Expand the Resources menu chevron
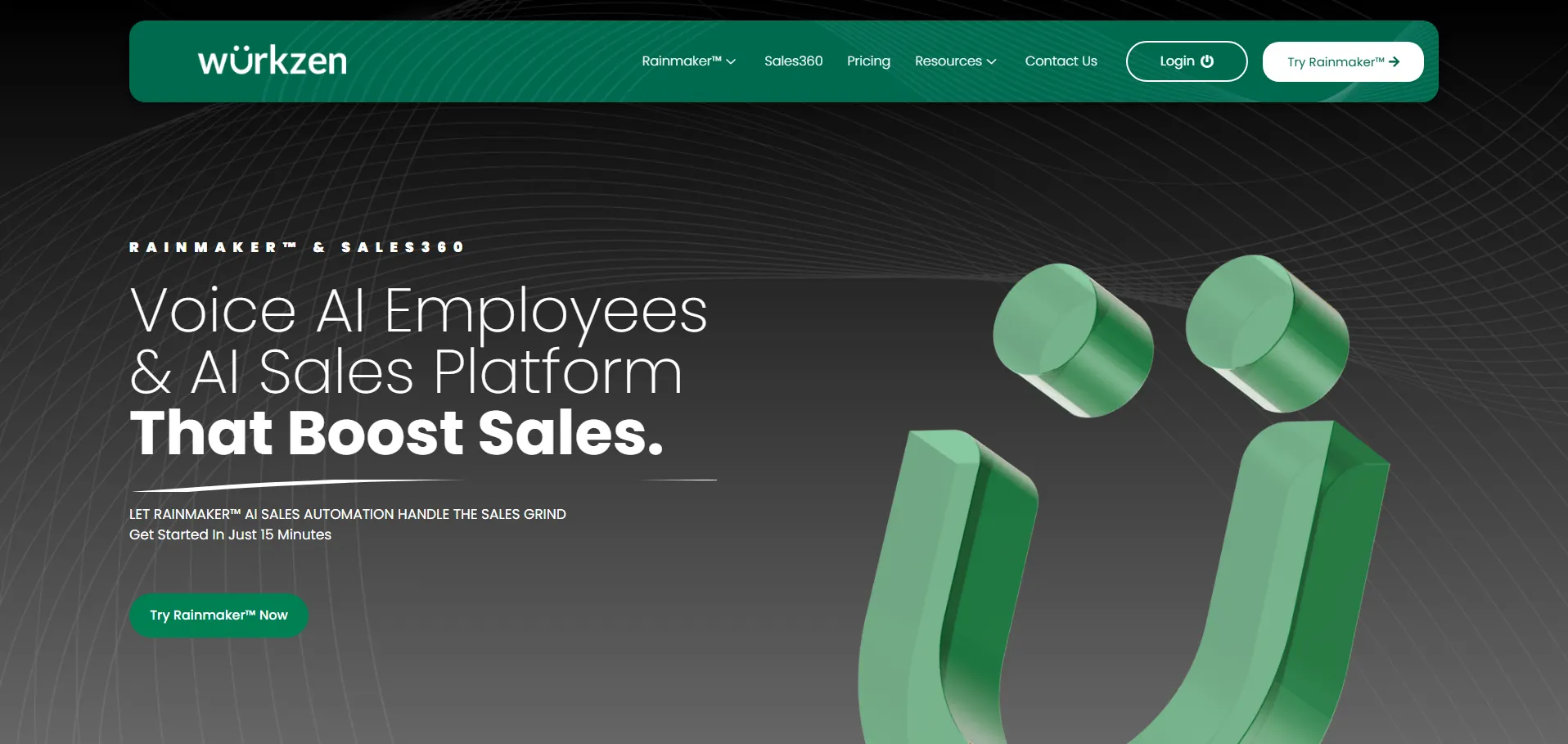The width and height of the screenshot is (1568, 744). click(991, 61)
